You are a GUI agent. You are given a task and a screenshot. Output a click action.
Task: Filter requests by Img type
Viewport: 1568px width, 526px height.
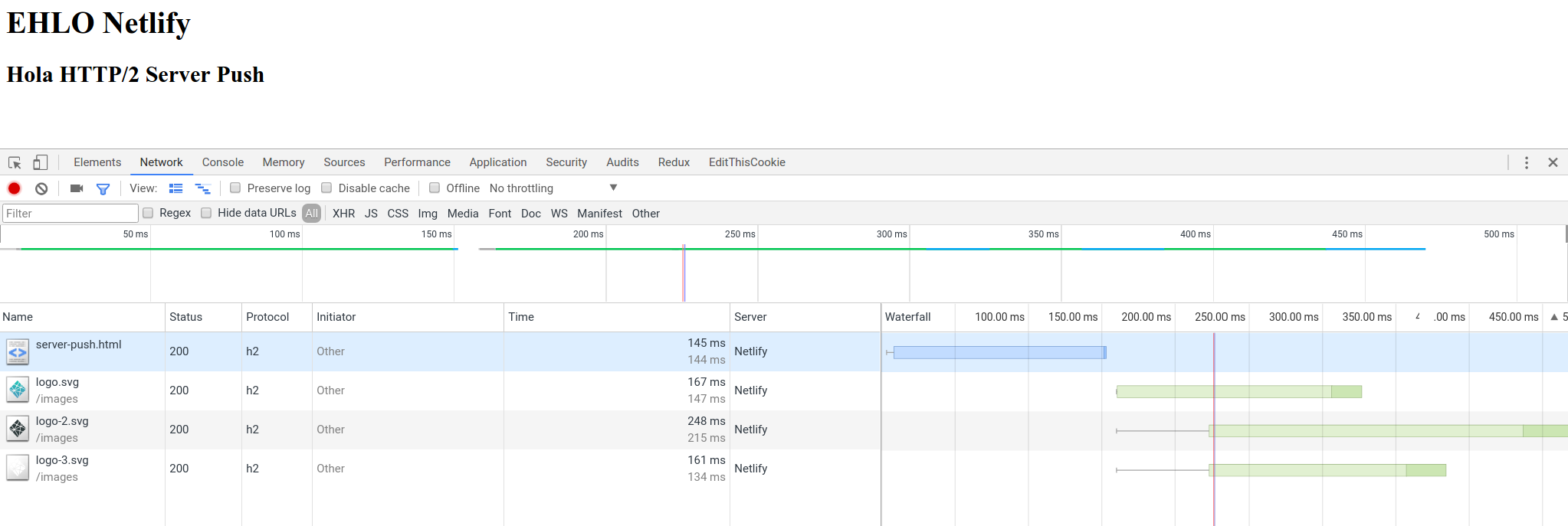428,214
